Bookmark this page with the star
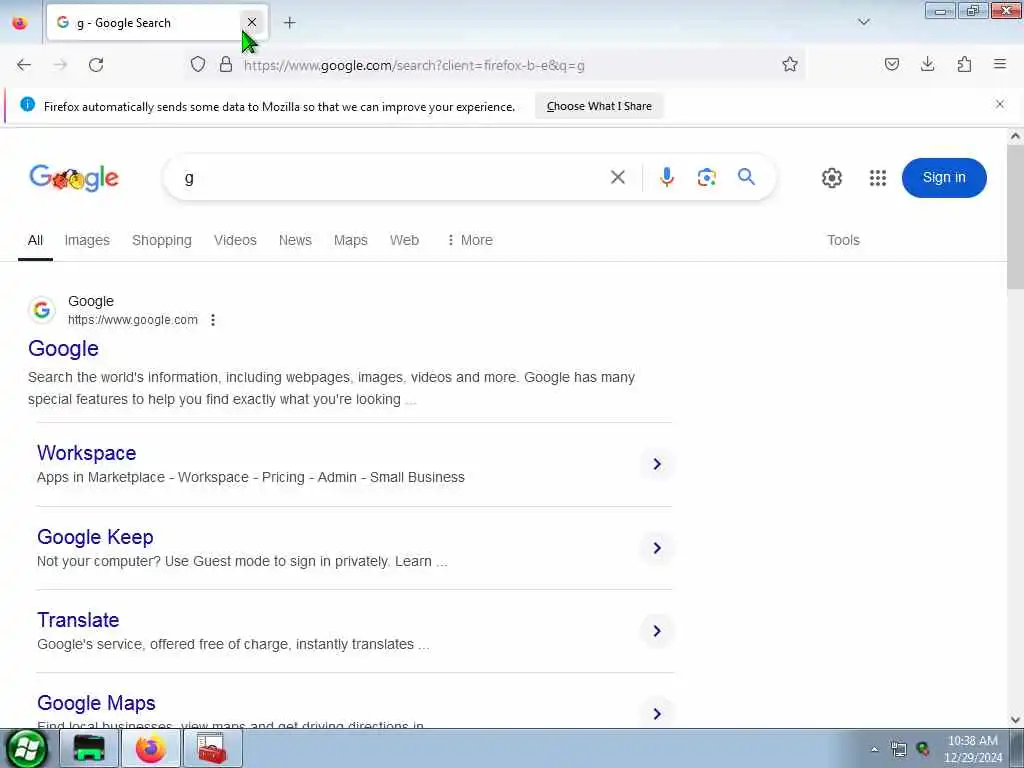The height and width of the screenshot is (768, 1024). 790,64
